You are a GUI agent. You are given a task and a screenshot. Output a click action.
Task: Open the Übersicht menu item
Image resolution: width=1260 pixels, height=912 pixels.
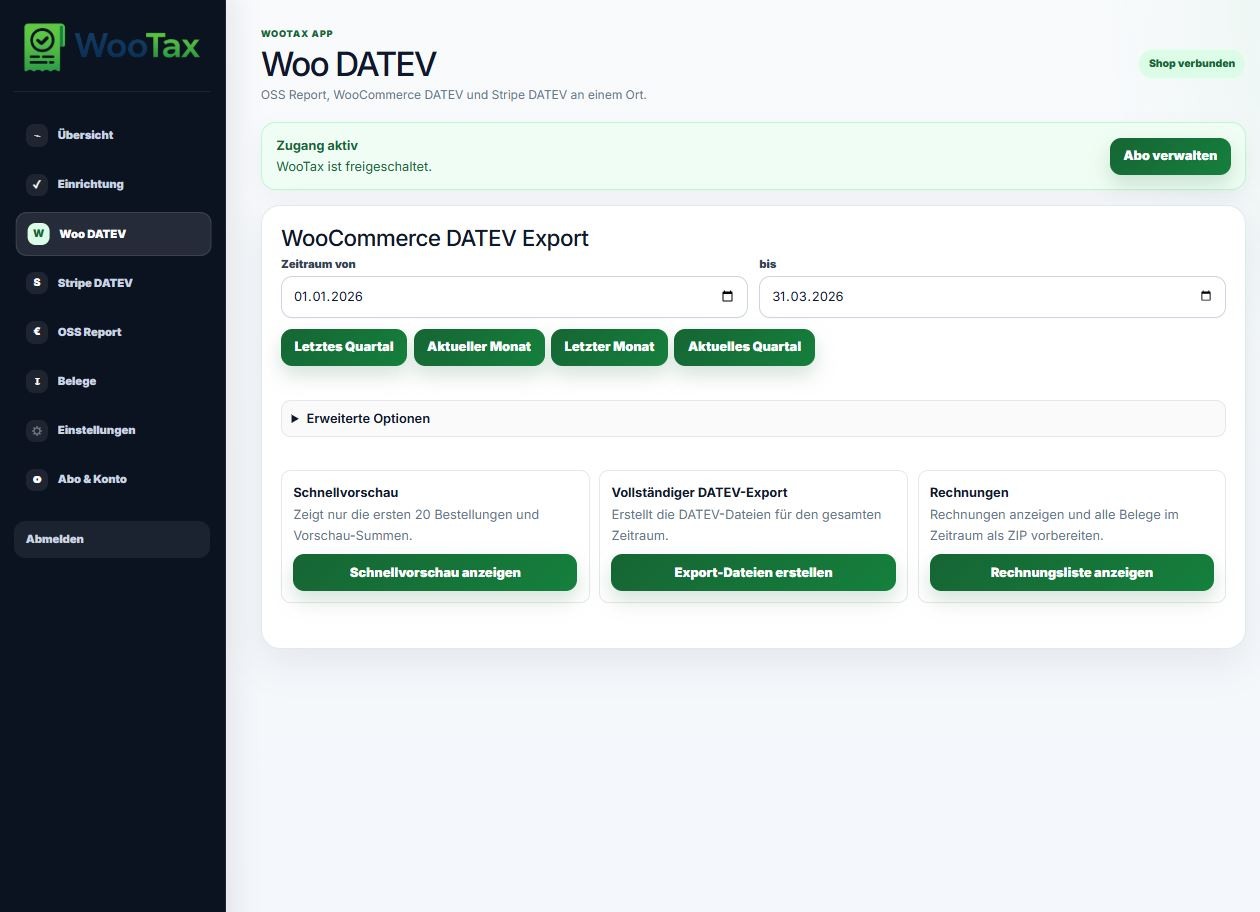tap(112, 135)
